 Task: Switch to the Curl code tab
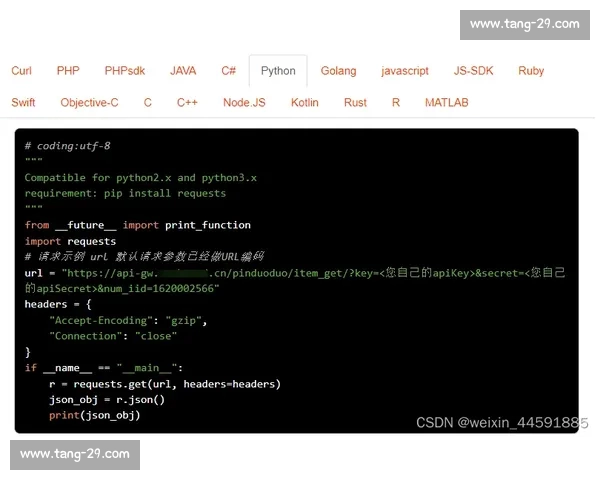coord(21,71)
